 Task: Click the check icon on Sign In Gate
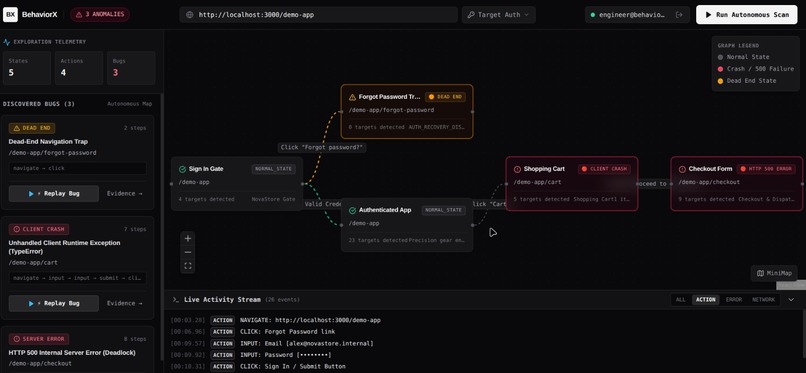pos(182,169)
